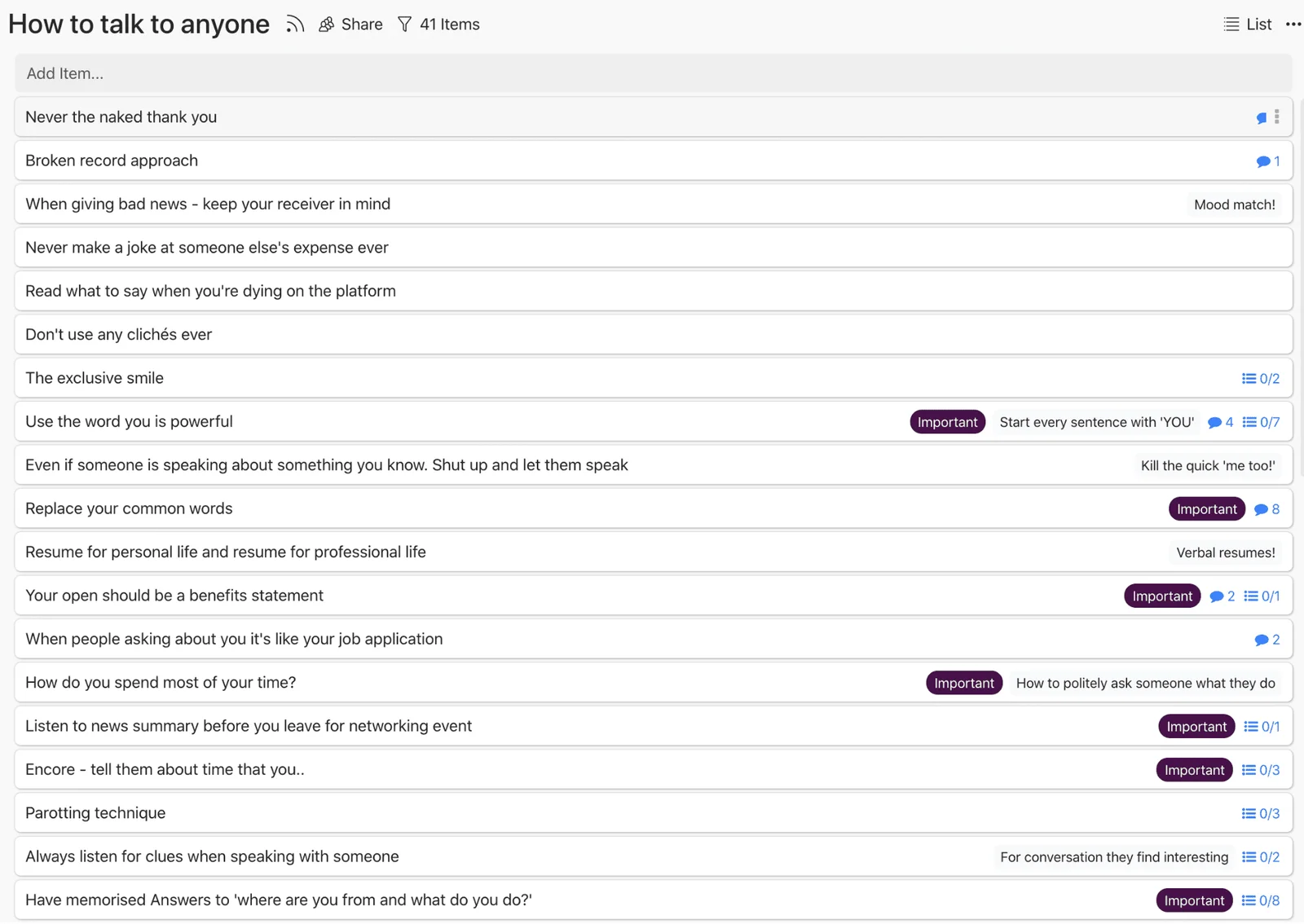View 2 comments on When people asking about you
This screenshot has width=1304, height=924.
(1267, 640)
